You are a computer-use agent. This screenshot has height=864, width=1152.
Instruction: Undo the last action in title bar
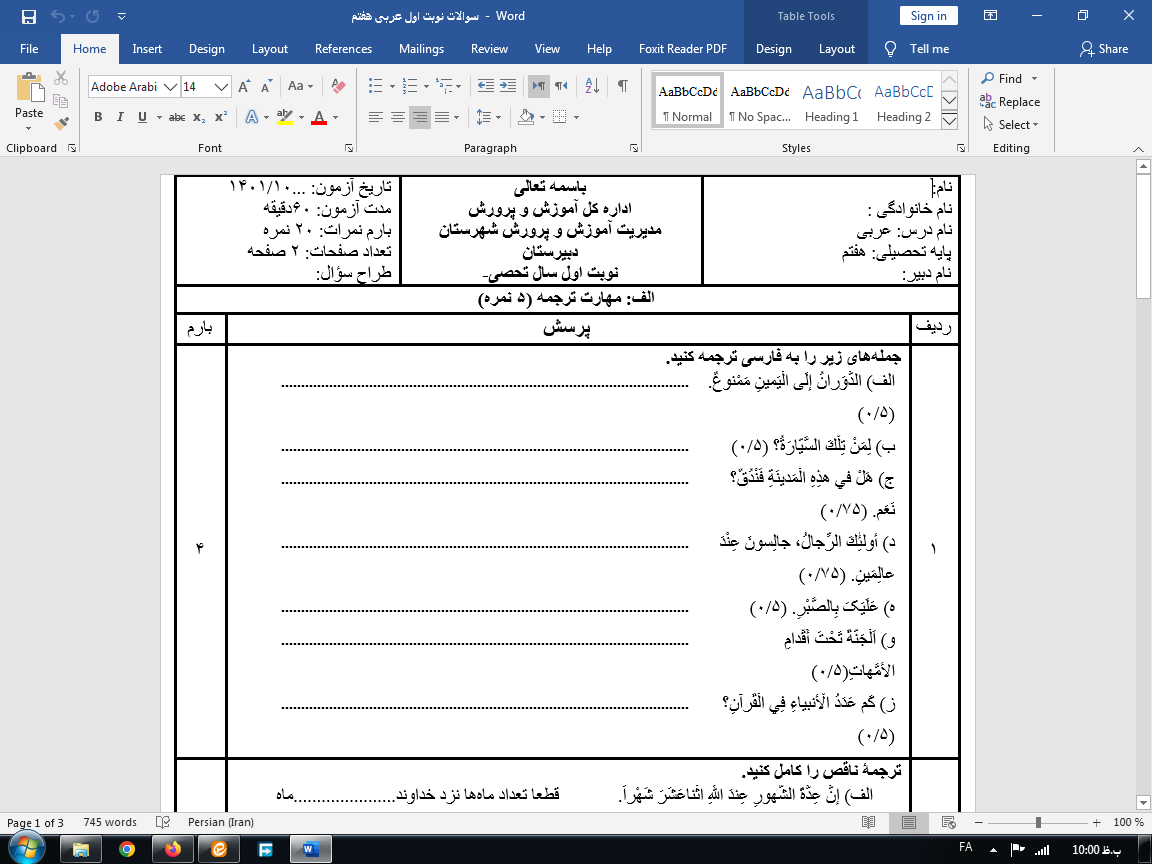pos(58,16)
